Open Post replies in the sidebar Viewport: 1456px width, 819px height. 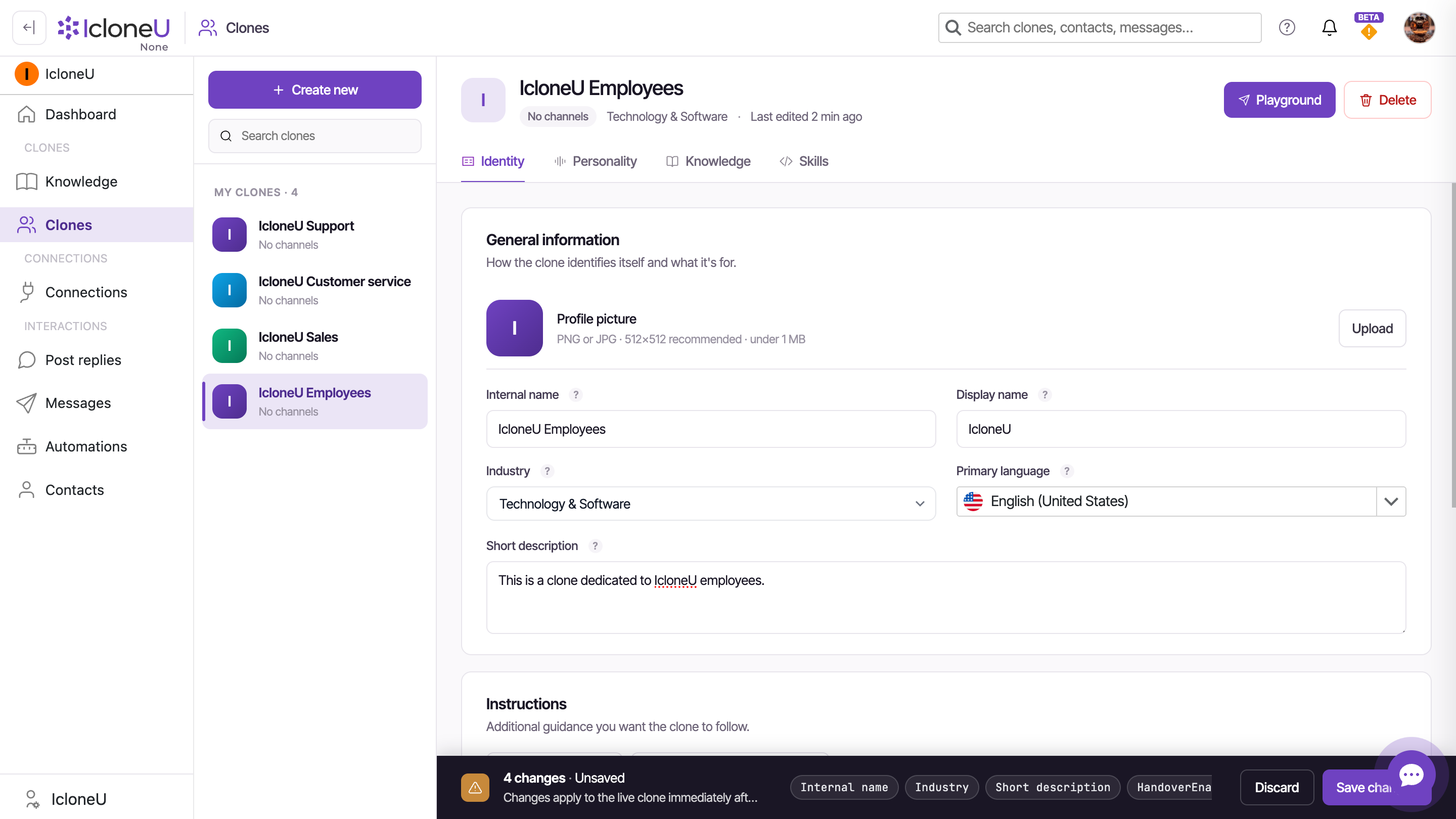pos(97,360)
